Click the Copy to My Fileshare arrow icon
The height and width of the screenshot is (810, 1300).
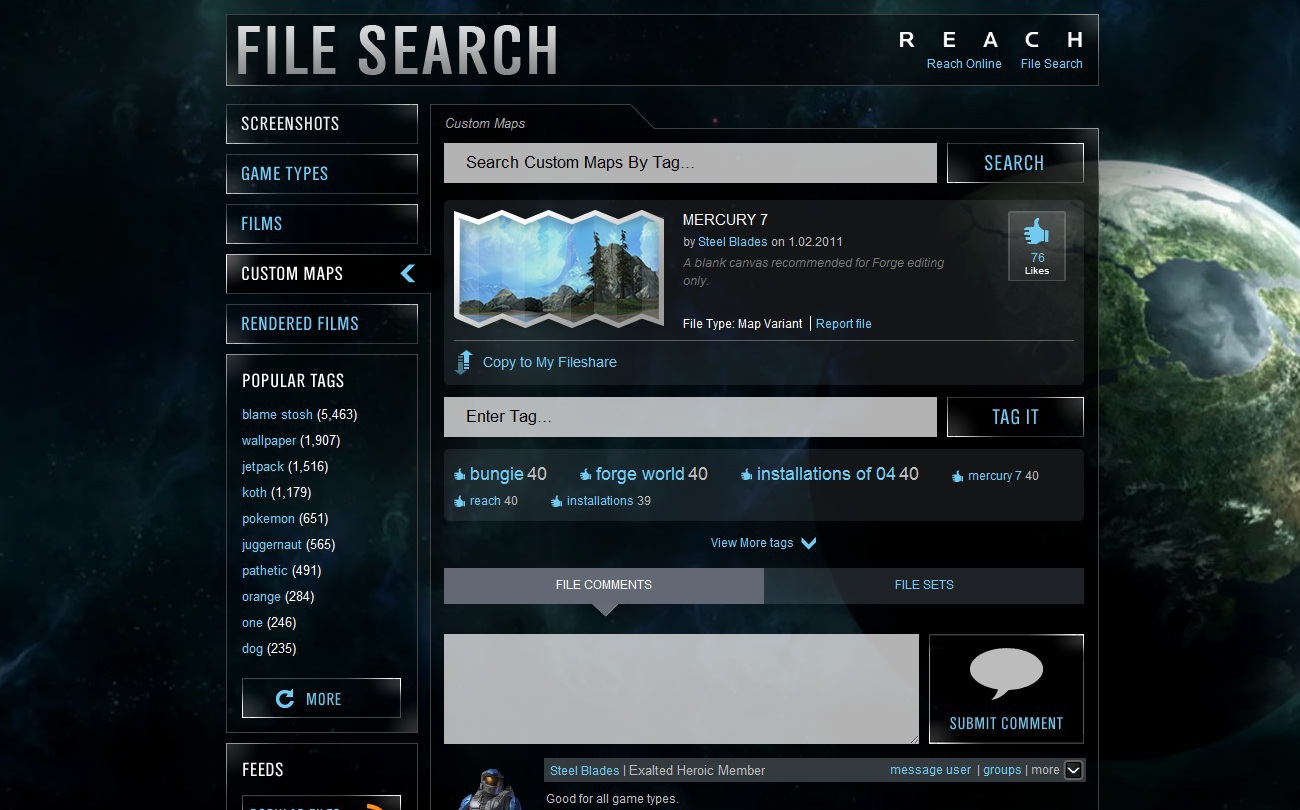(x=463, y=362)
